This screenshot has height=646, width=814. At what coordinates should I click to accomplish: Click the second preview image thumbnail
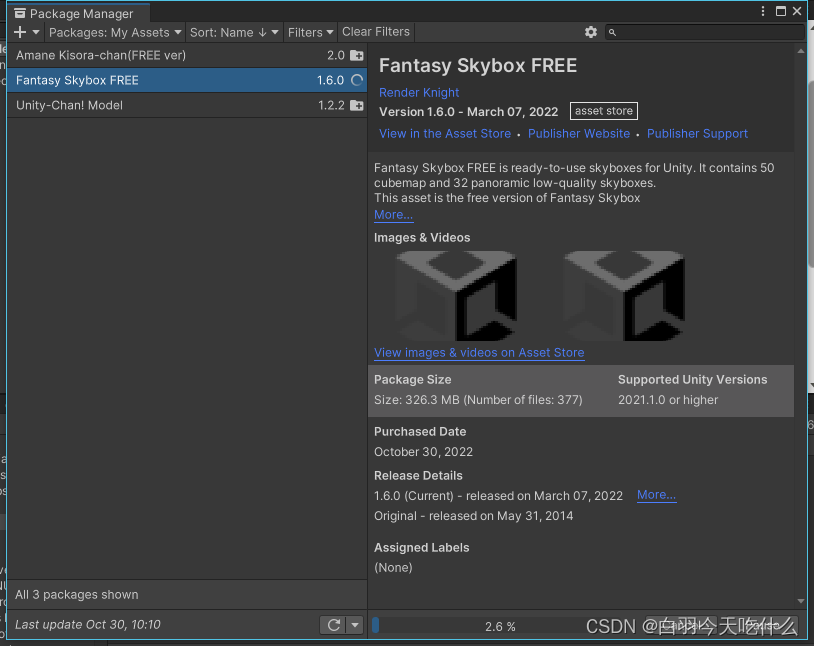623,296
